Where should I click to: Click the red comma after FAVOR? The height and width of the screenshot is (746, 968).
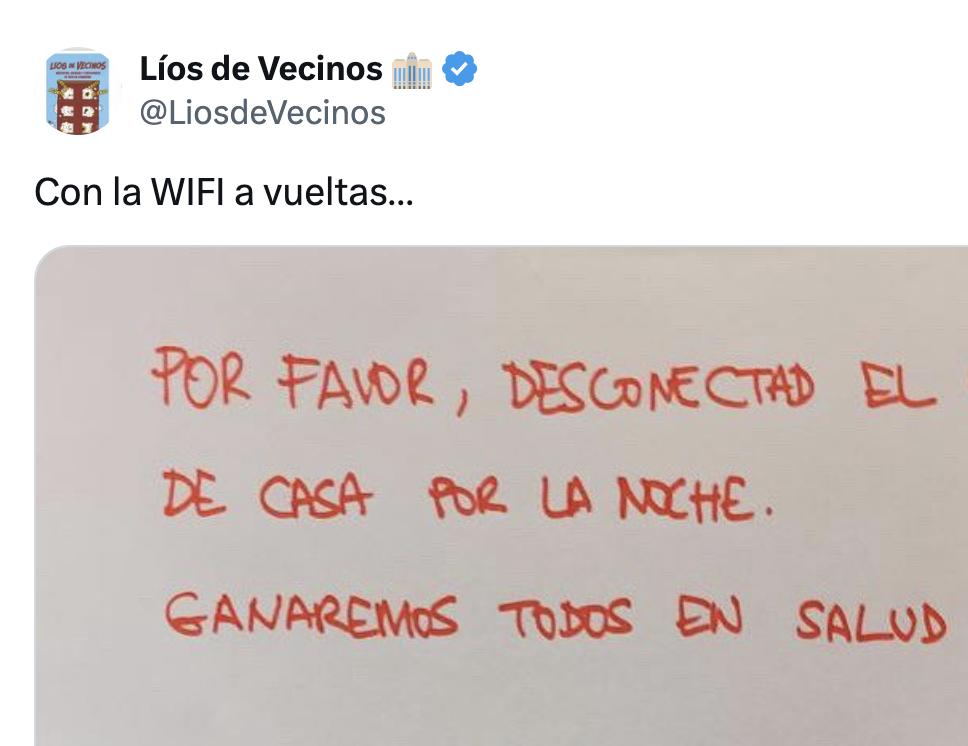(461, 404)
